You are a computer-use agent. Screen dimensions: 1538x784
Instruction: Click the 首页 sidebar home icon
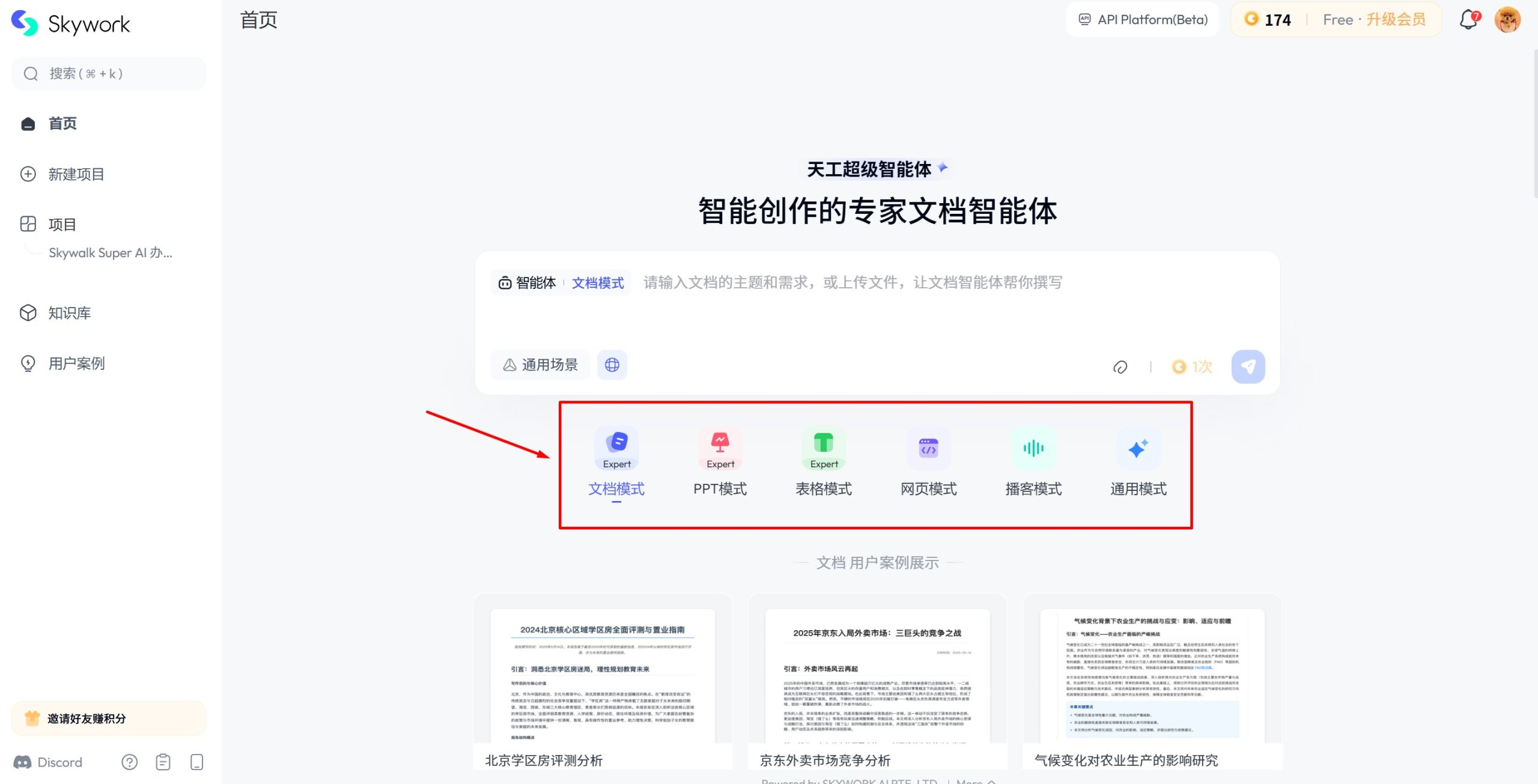pyautogui.click(x=28, y=124)
